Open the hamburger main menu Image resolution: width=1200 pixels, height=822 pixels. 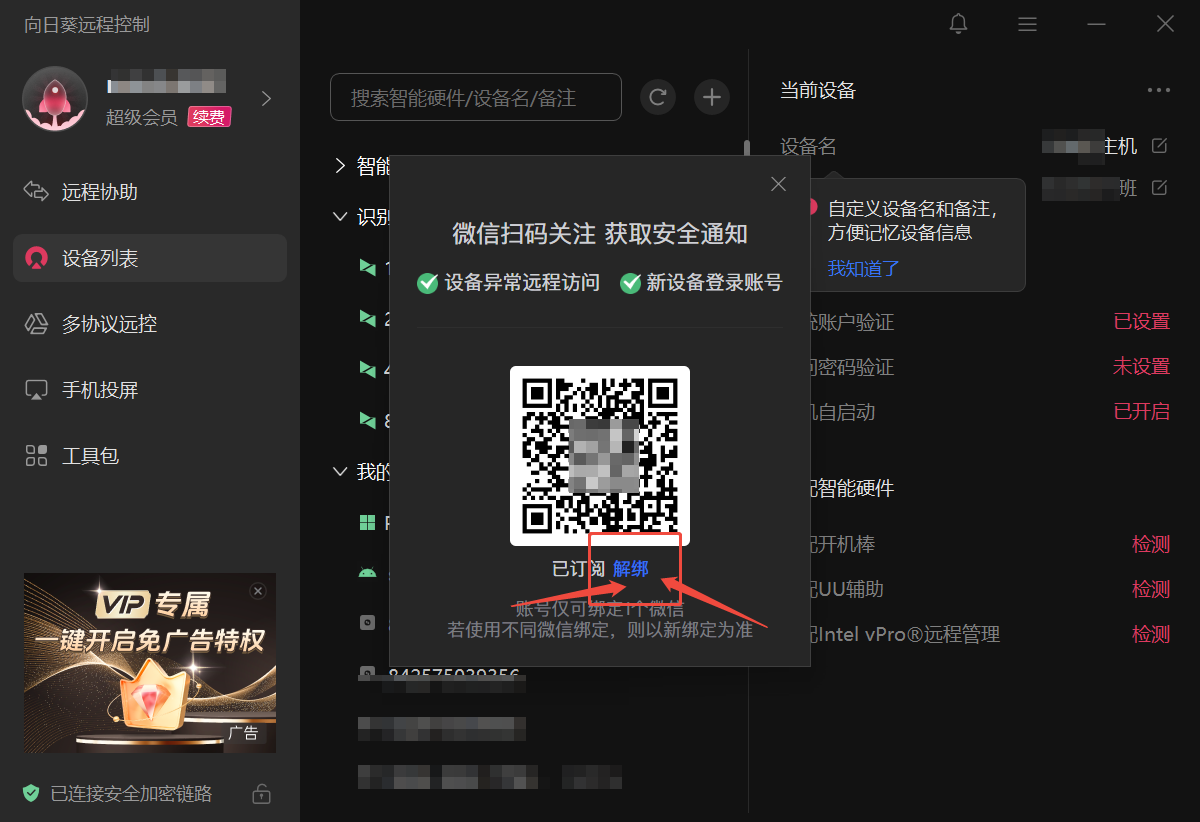[x=1027, y=24]
